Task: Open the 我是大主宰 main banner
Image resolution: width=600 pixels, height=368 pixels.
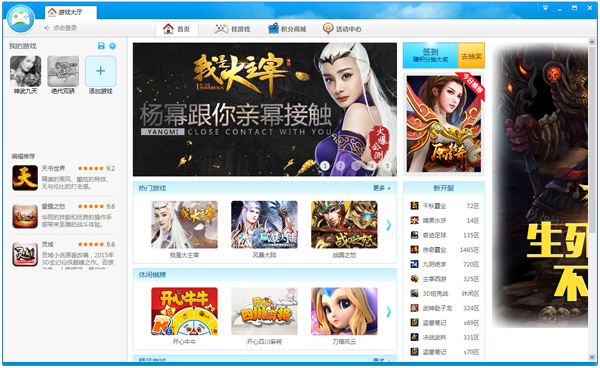Action: coord(265,109)
